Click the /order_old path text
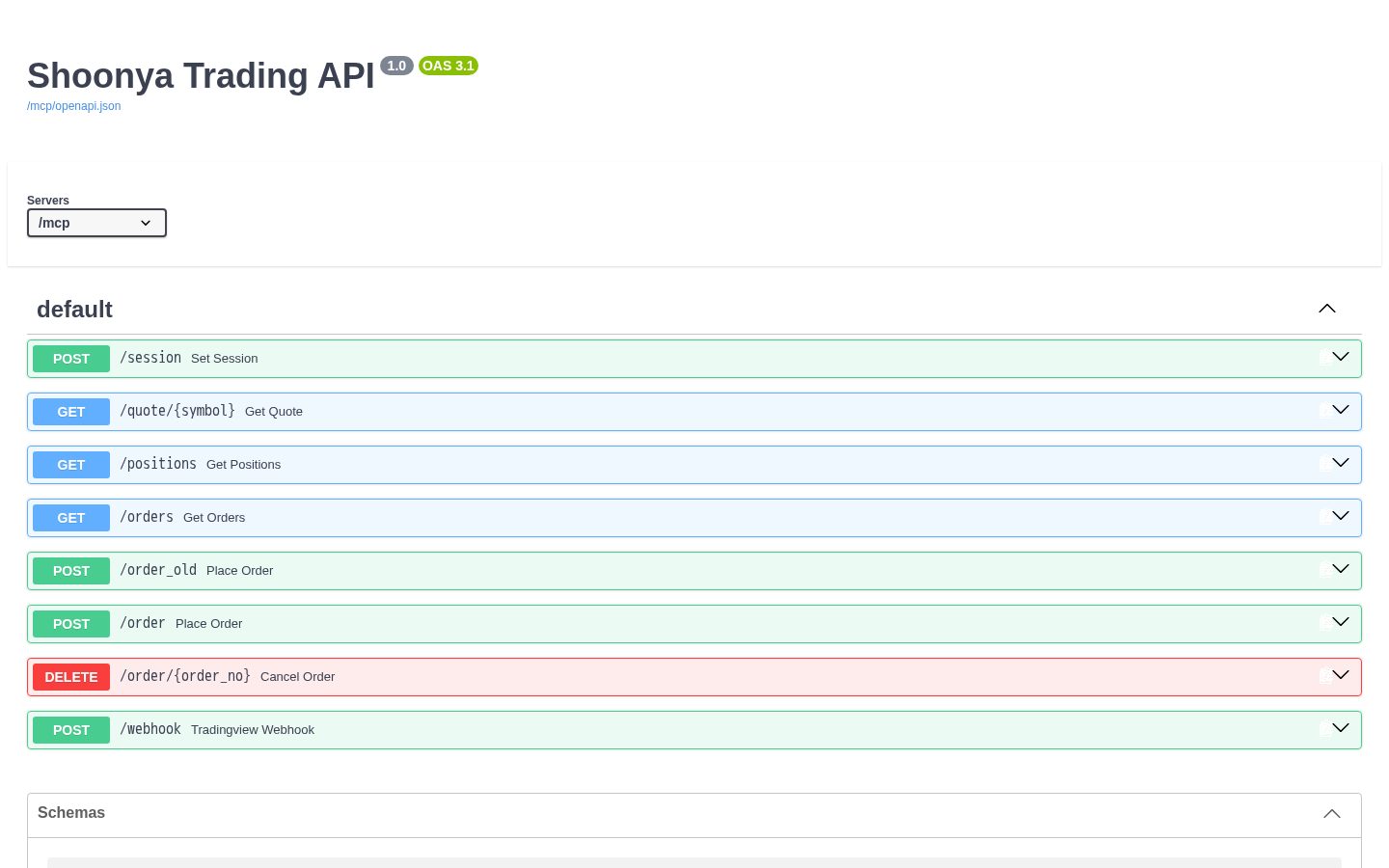Image resolution: width=1389 pixels, height=868 pixels. [x=158, y=570]
